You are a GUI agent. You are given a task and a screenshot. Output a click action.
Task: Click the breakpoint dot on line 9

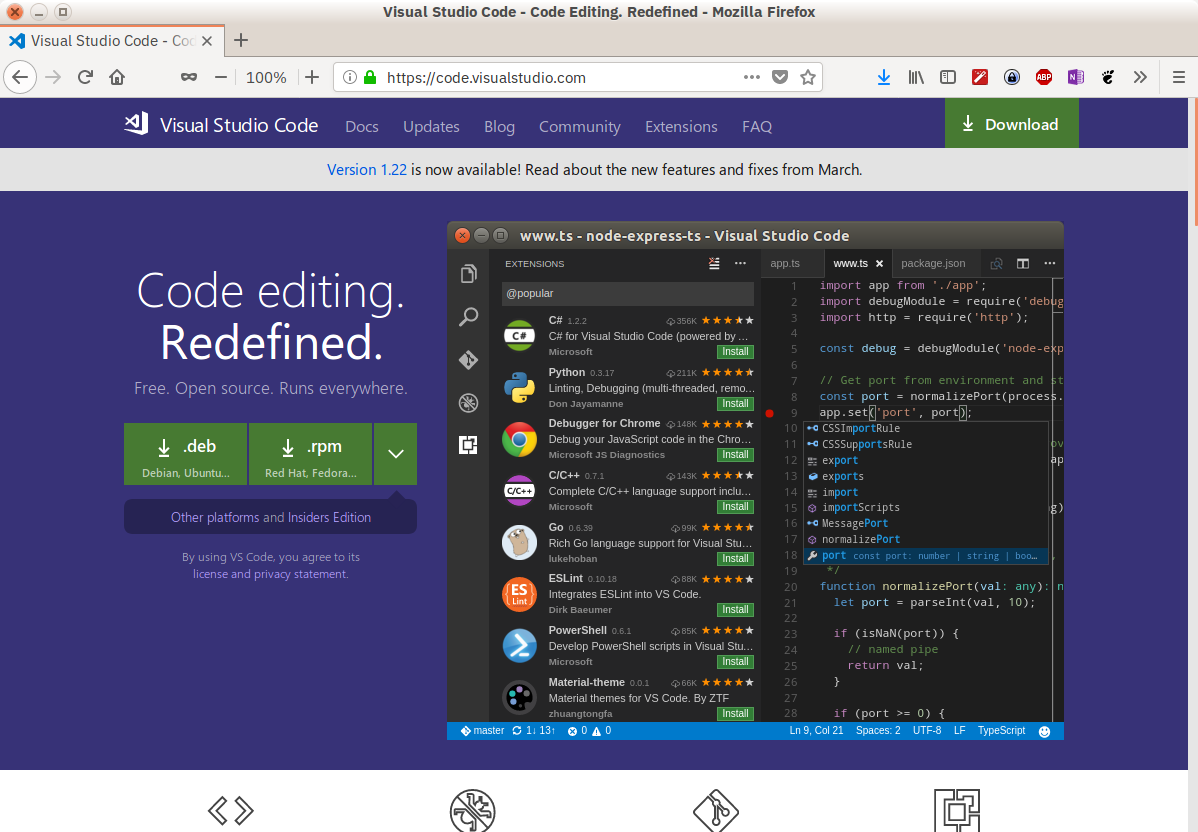click(x=769, y=411)
